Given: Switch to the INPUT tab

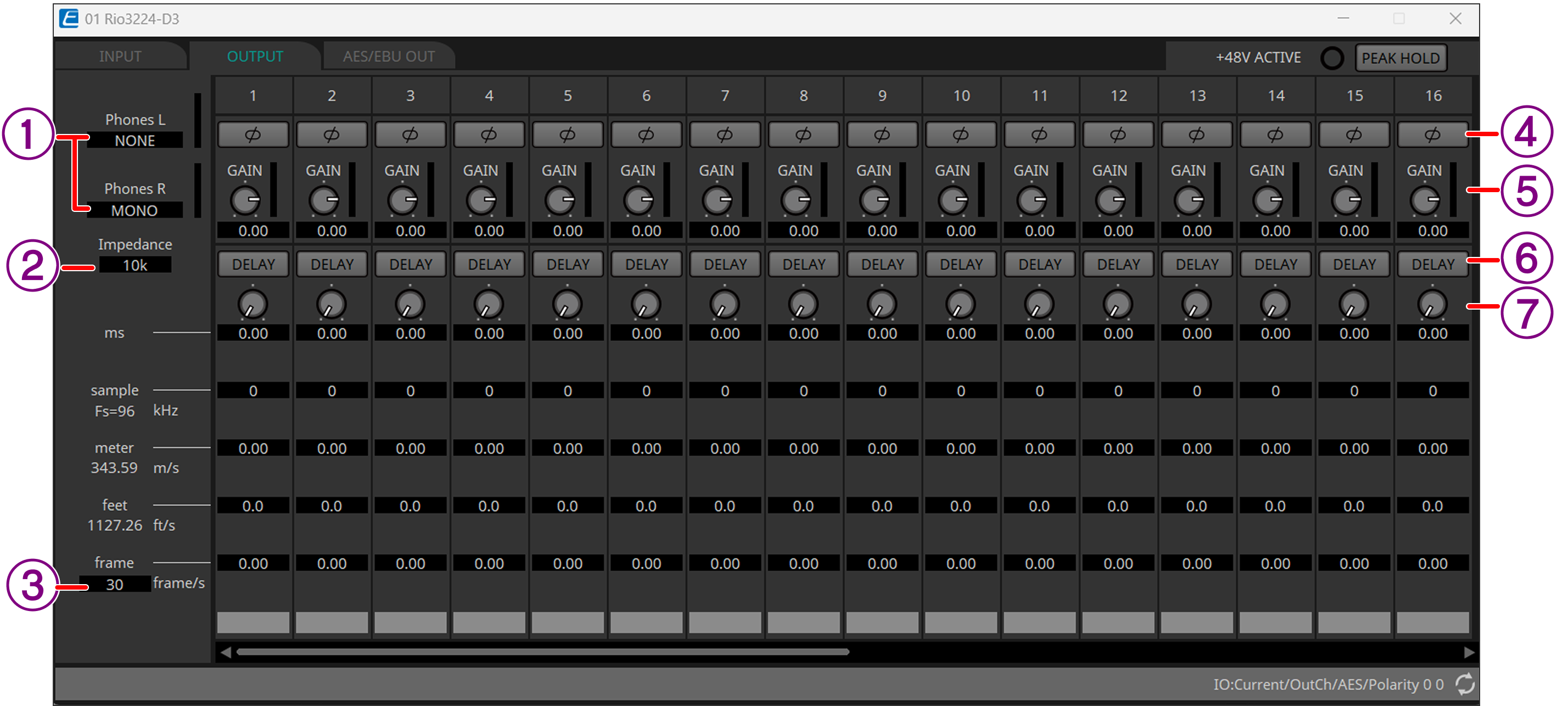Looking at the screenshot, I should coord(120,57).
